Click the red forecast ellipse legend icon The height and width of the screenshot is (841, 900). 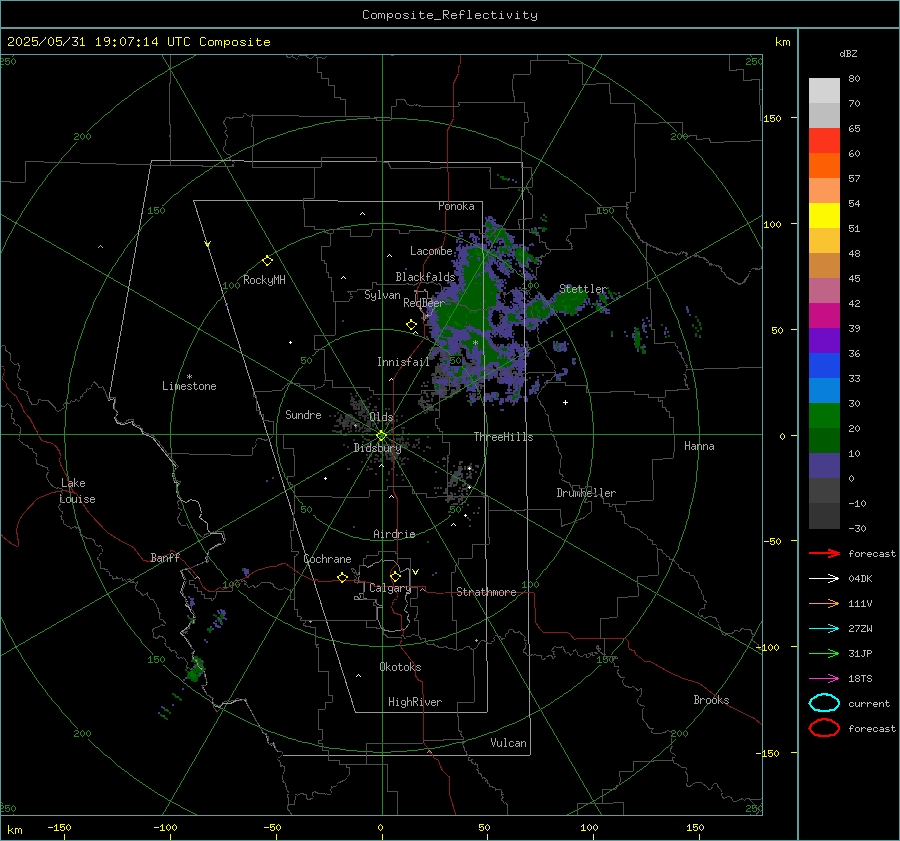tap(824, 728)
